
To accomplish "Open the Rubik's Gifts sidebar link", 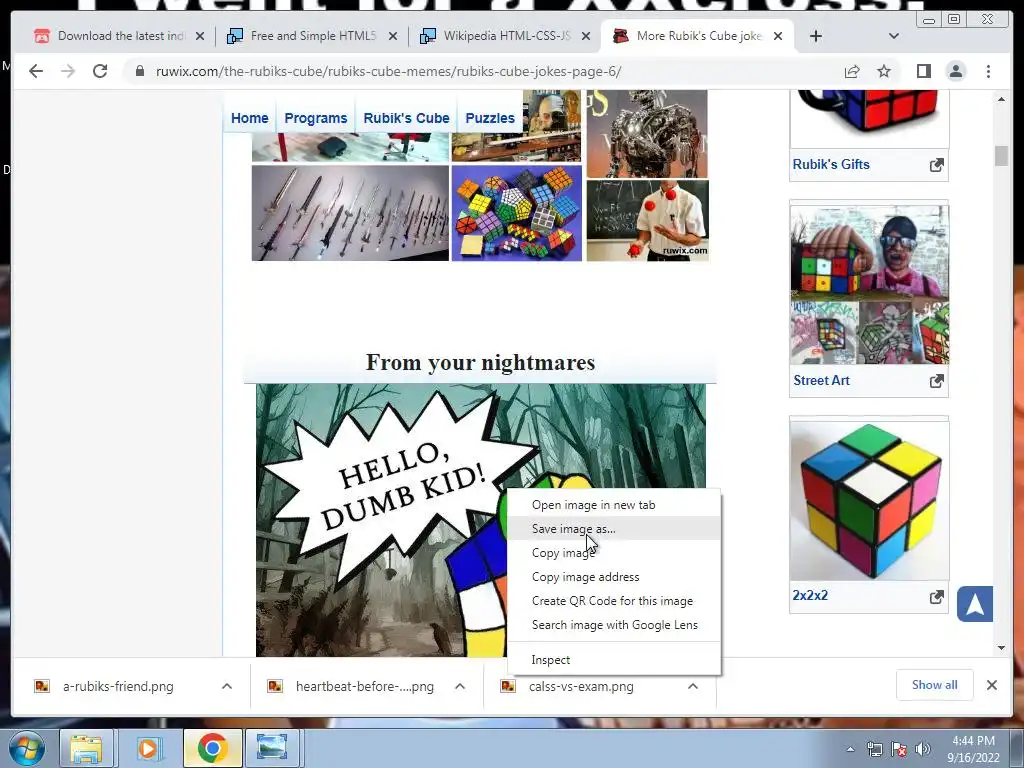I will 831,165.
